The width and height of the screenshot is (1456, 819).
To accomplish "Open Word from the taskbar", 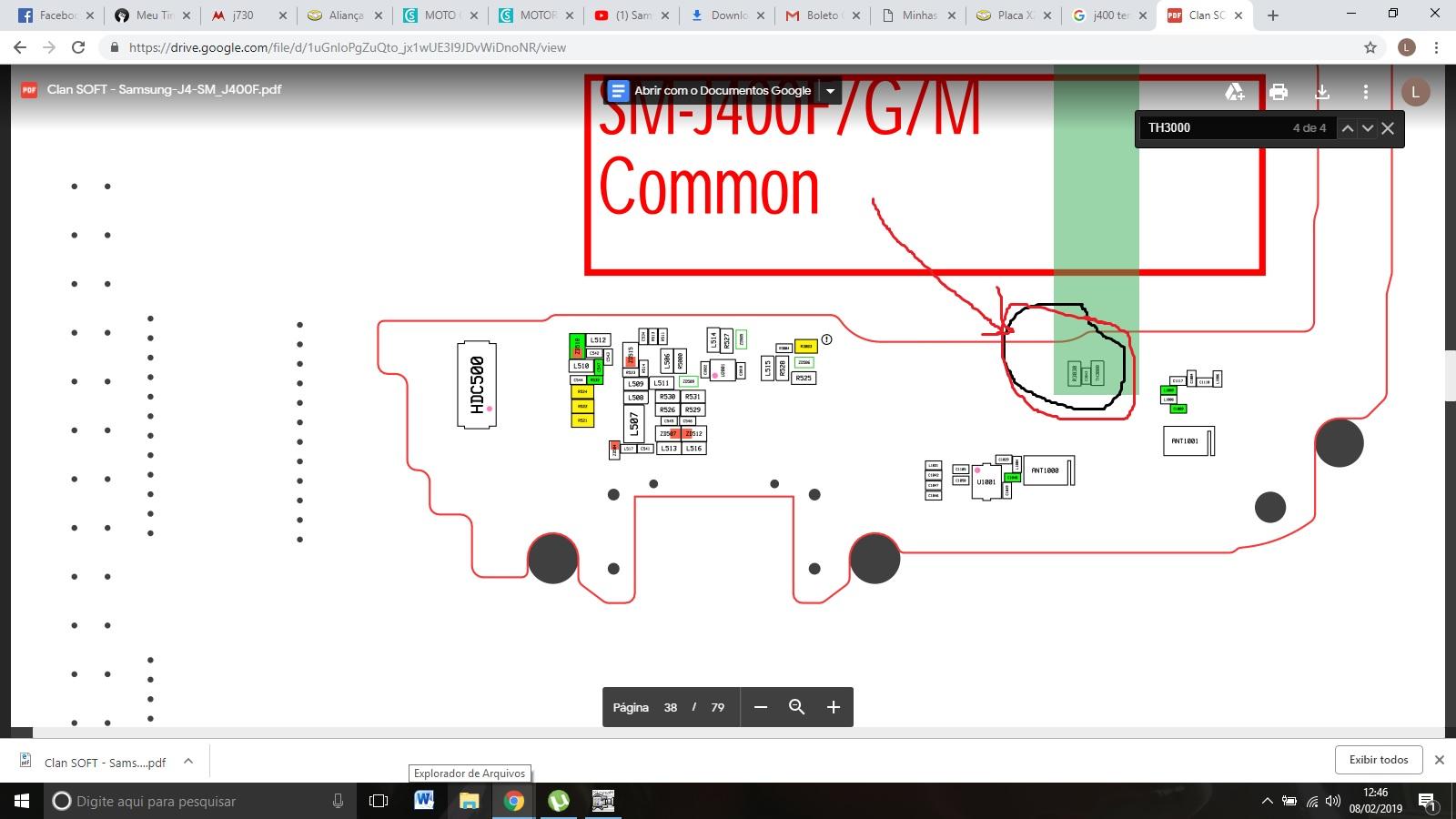I will pyautogui.click(x=424, y=801).
